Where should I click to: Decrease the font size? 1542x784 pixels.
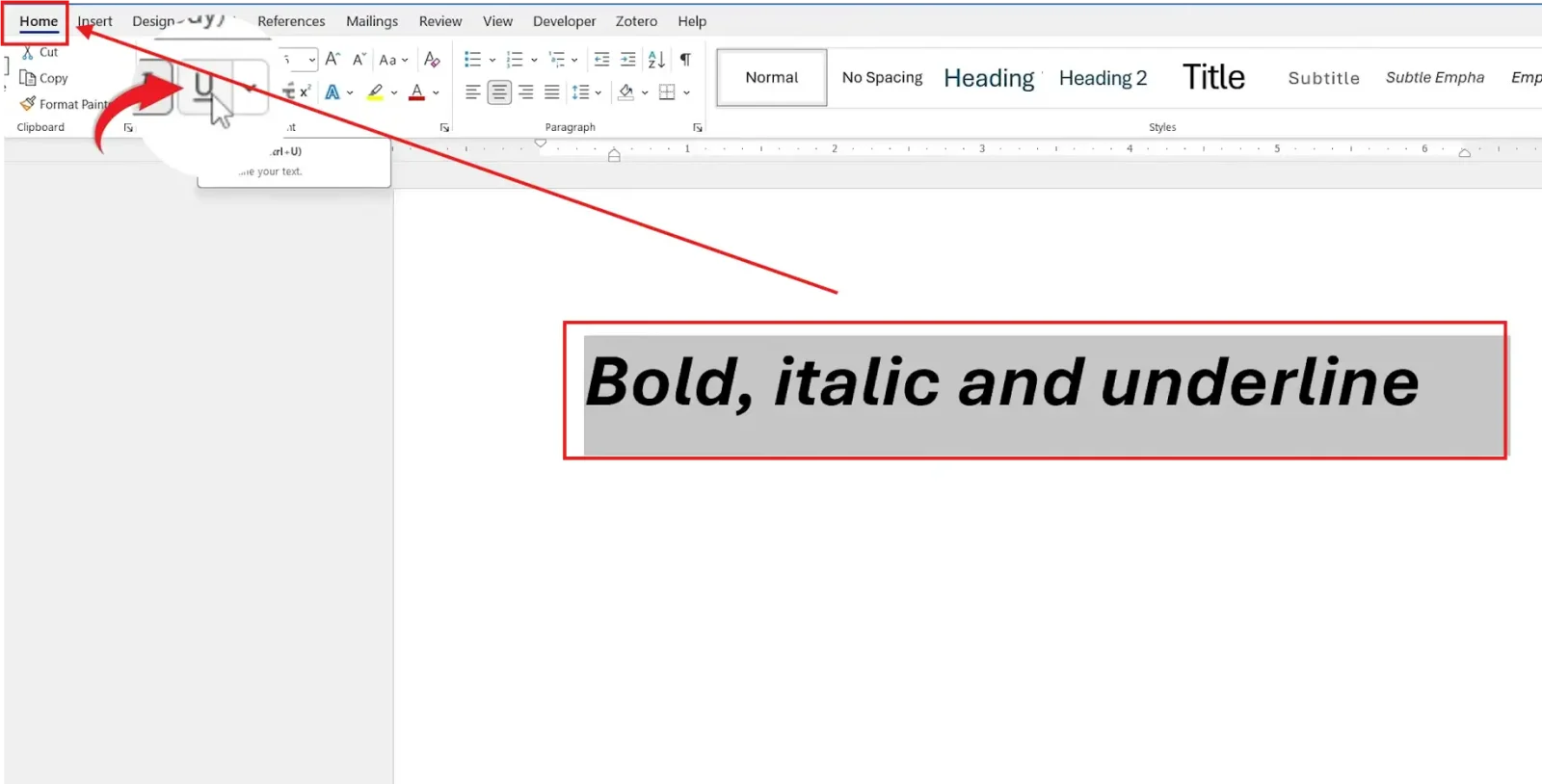coord(359,60)
